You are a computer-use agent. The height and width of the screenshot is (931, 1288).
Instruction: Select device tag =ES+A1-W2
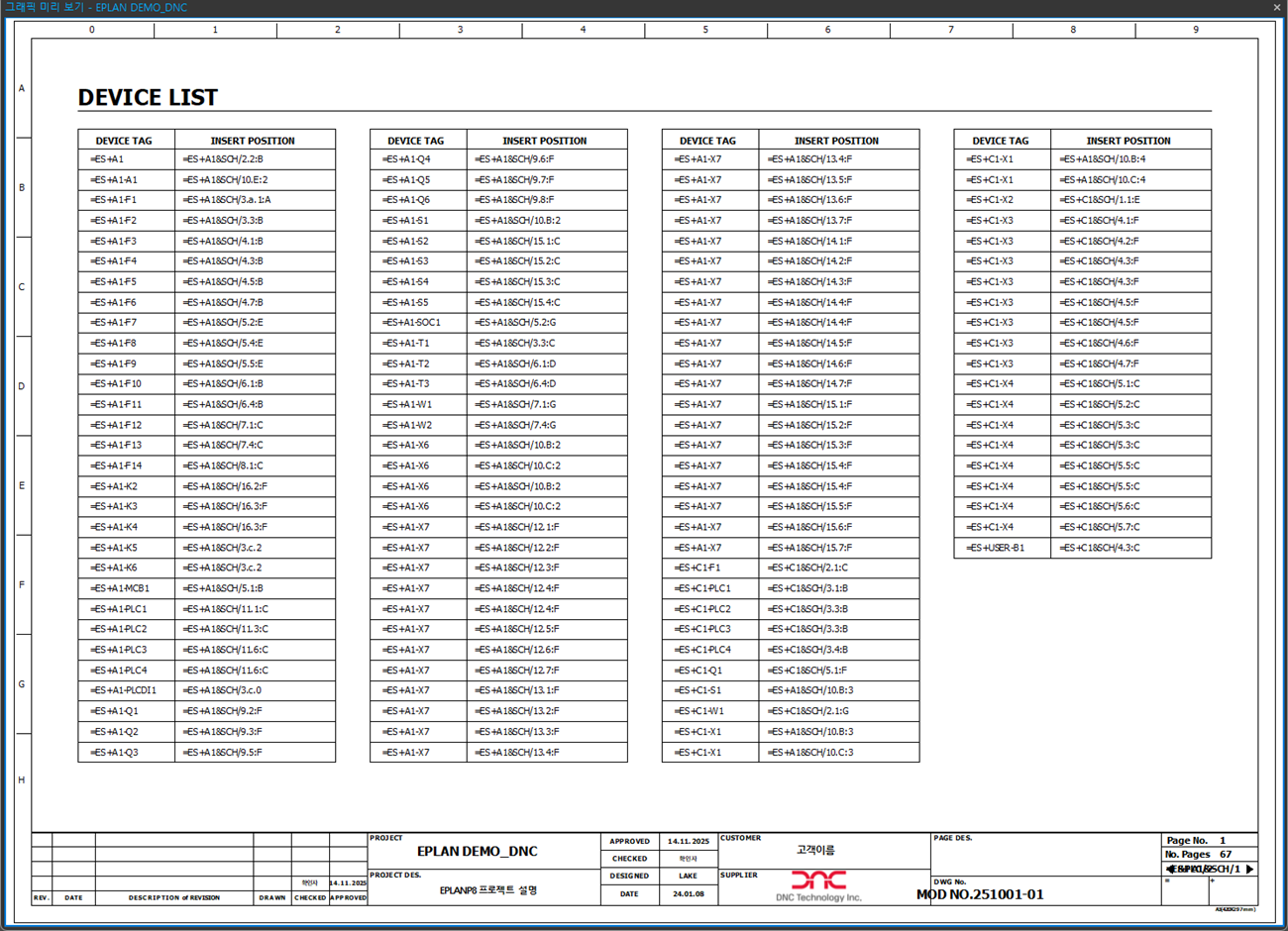point(407,425)
